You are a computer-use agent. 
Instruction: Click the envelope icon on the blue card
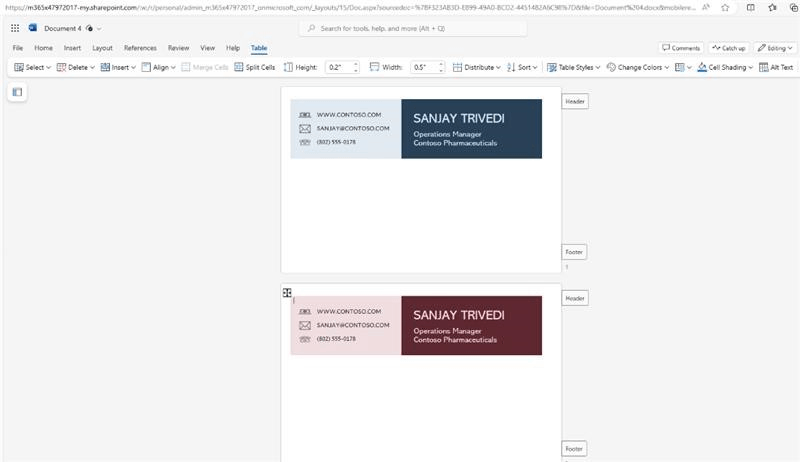[305, 129]
